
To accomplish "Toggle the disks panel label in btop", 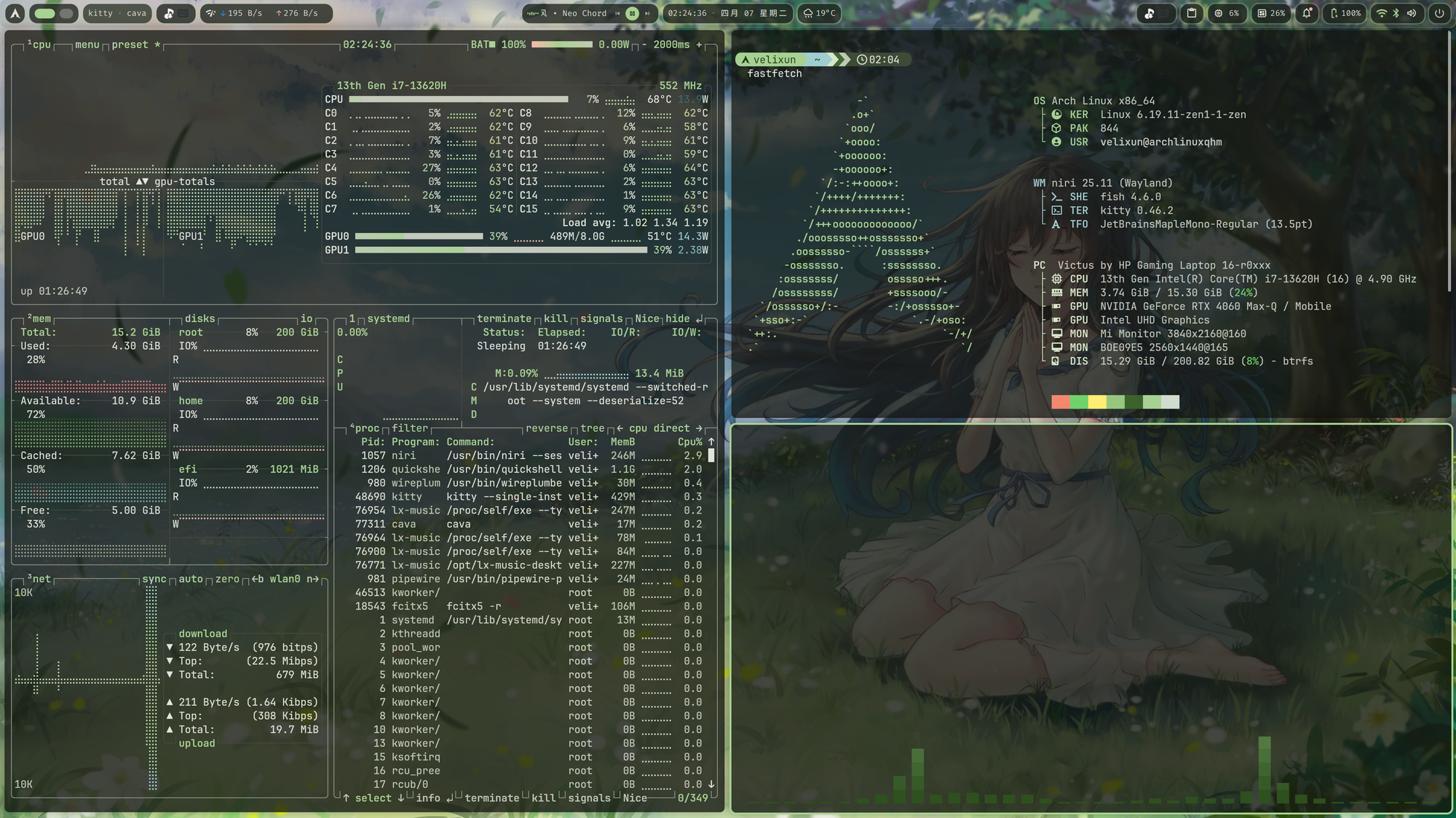I will tap(199, 318).
